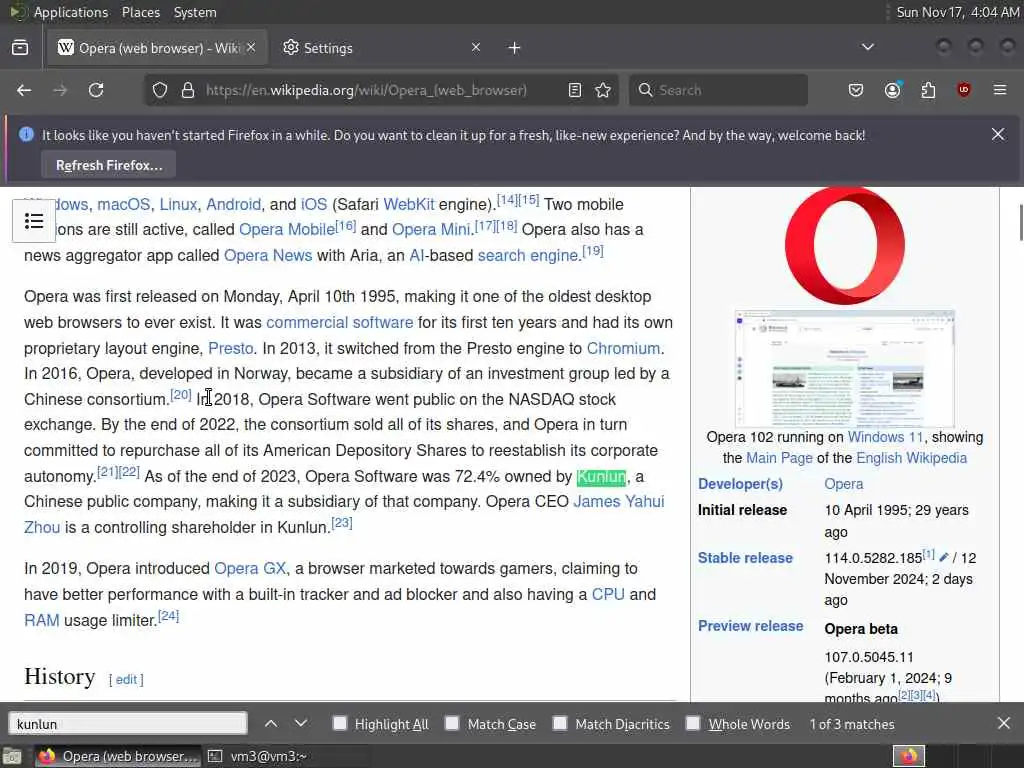Screen dimensions: 1024x768
Task: Dismiss the Firefox refresh notification bar
Action: (998, 135)
